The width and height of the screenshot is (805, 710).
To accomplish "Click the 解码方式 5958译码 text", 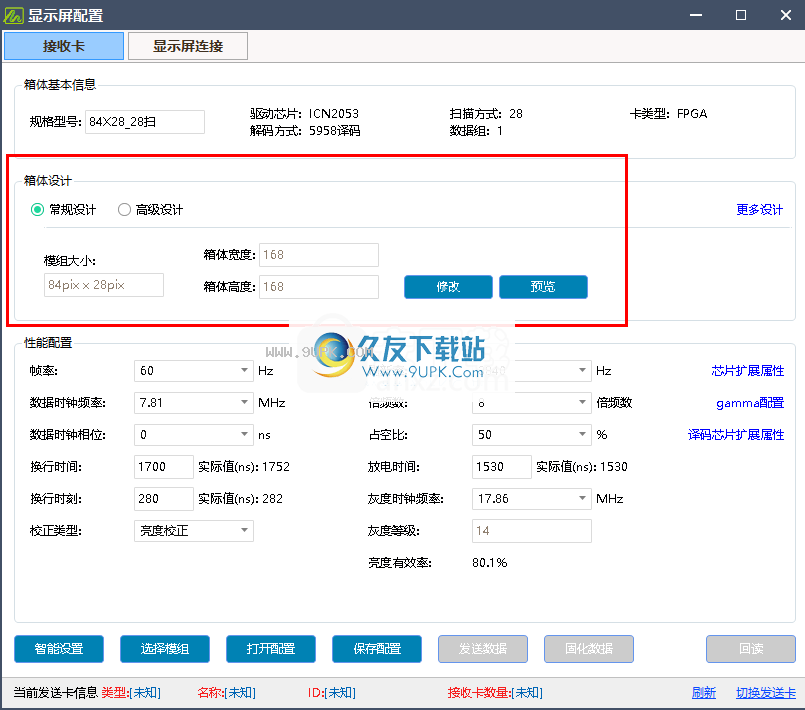I will click(305, 131).
